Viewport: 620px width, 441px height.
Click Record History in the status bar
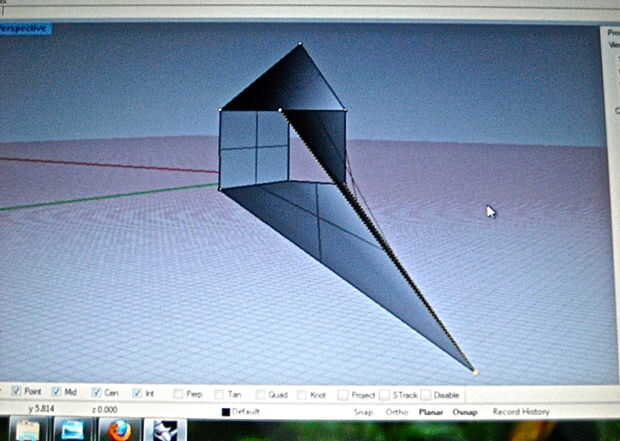521,412
